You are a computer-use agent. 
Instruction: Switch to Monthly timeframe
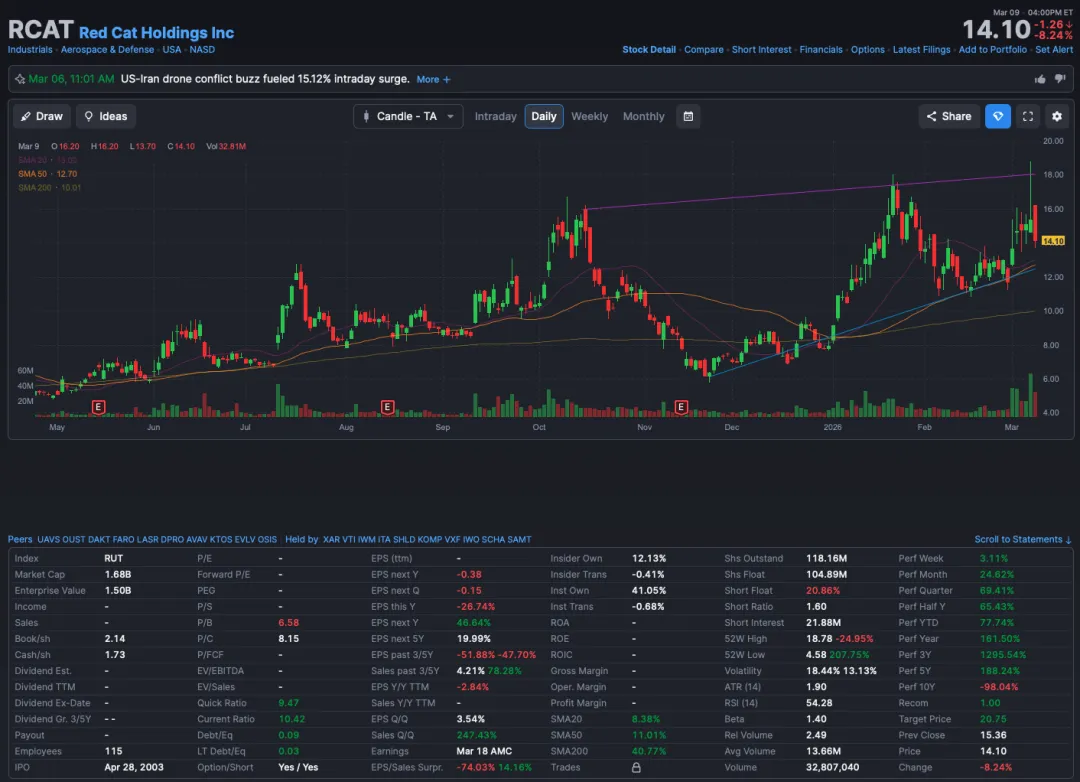click(643, 116)
